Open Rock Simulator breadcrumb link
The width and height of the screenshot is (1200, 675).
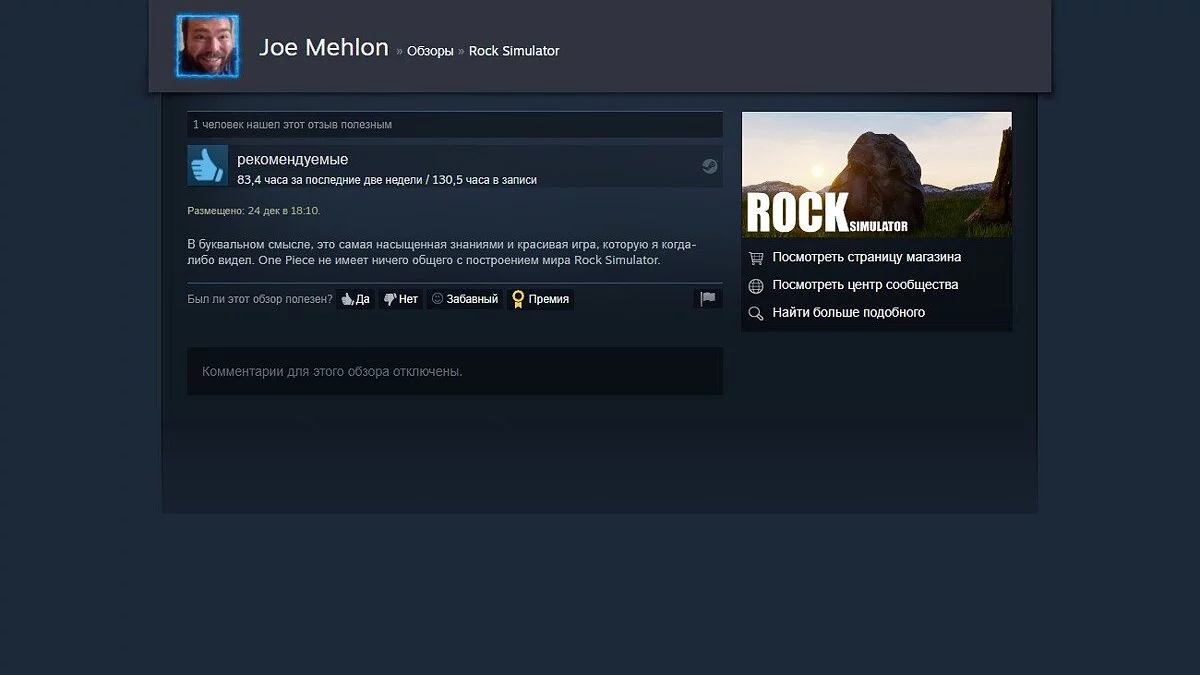coord(514,51)
